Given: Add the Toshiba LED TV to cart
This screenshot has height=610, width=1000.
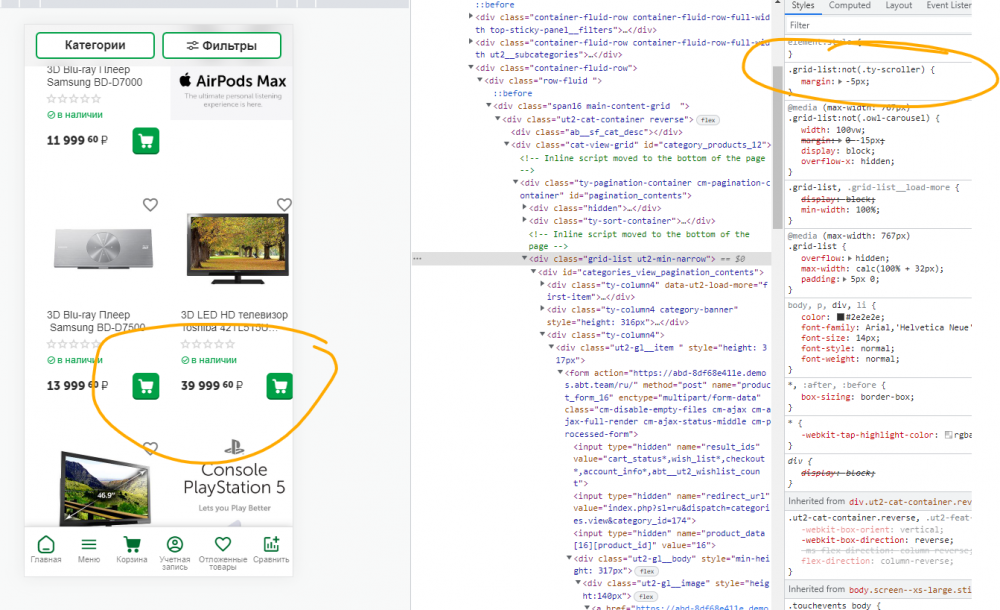Looking at the screenshot, I should click(x=279, y=385).
